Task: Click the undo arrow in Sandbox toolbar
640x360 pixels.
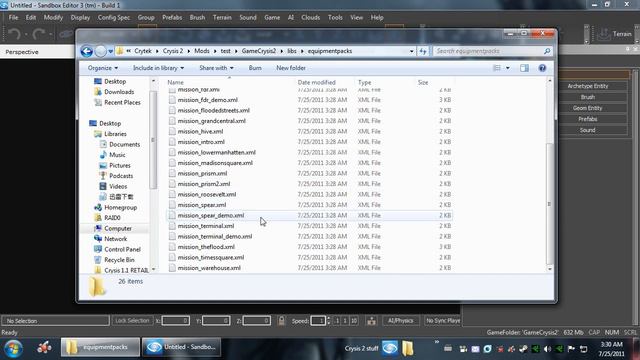Action: coord(15,34)
